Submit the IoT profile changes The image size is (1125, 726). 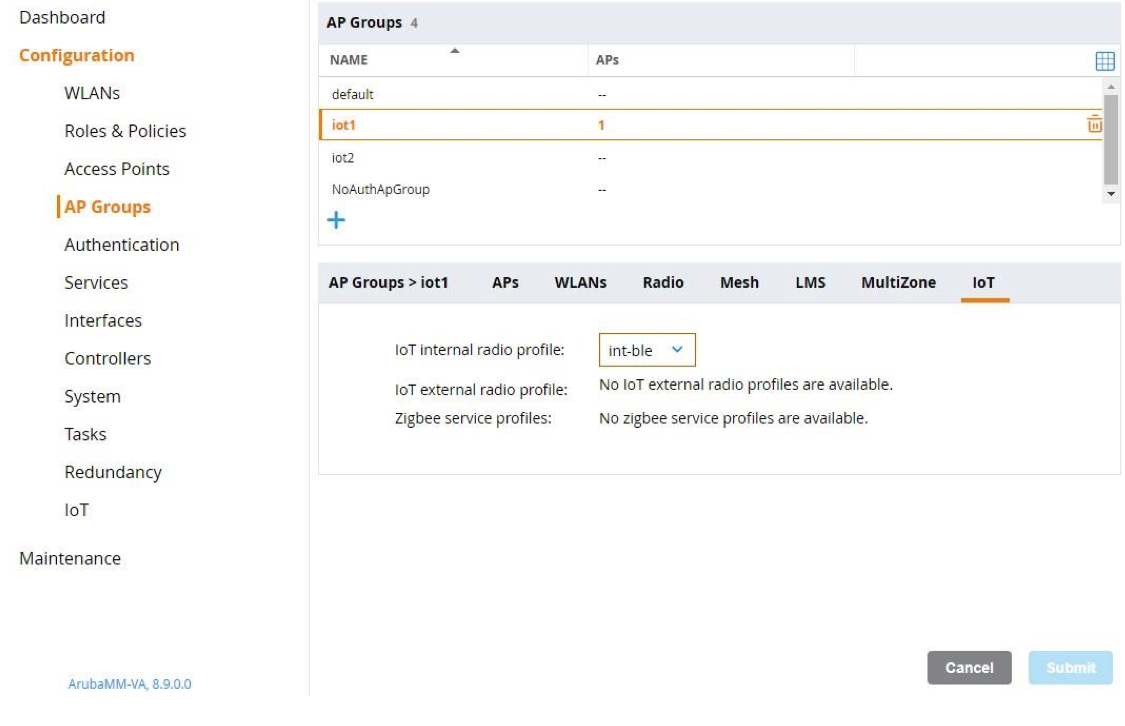click(1070, 668)
